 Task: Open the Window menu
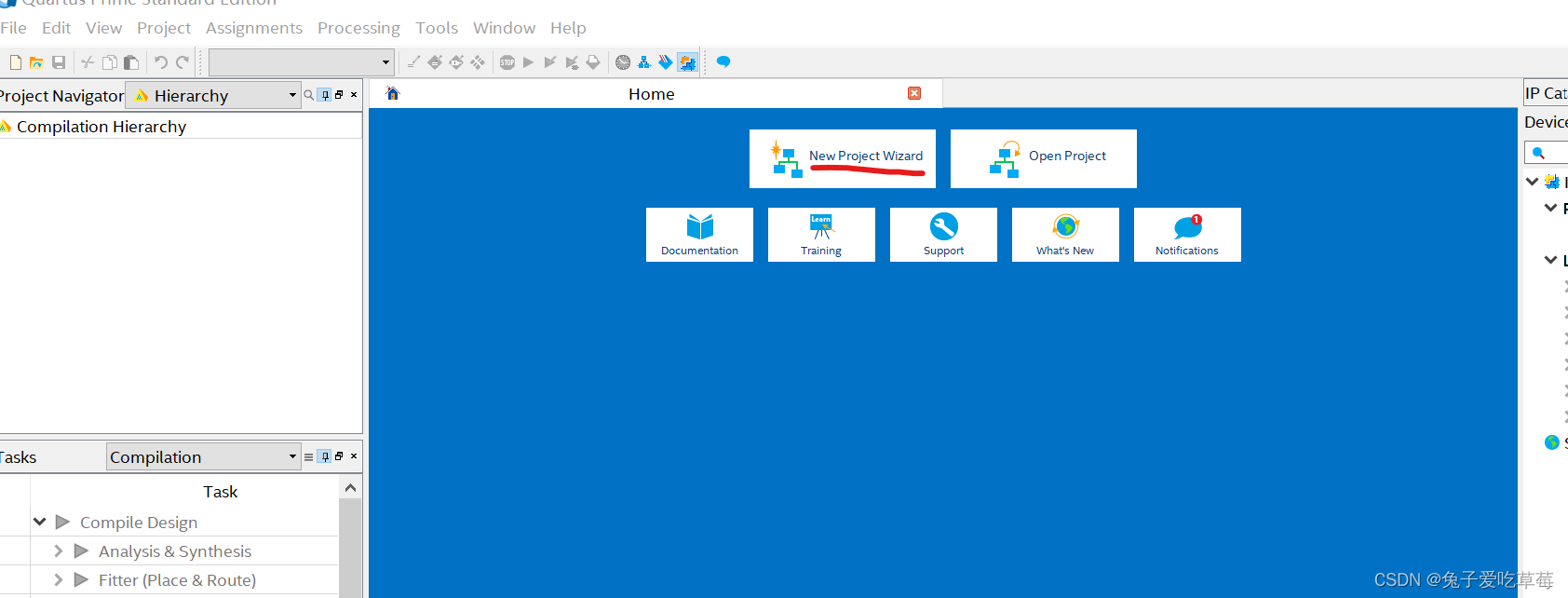point(504,28)
